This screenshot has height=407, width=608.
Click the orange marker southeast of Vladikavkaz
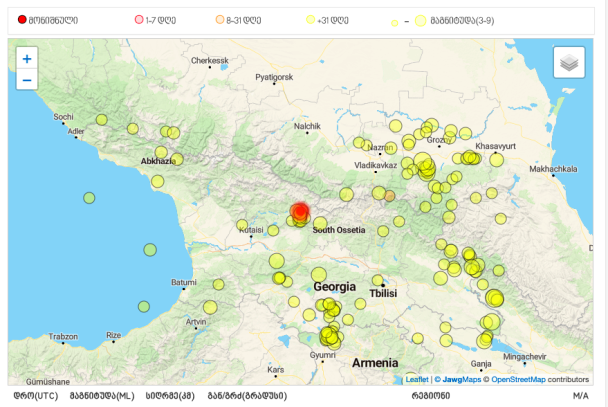click(390, 196)
